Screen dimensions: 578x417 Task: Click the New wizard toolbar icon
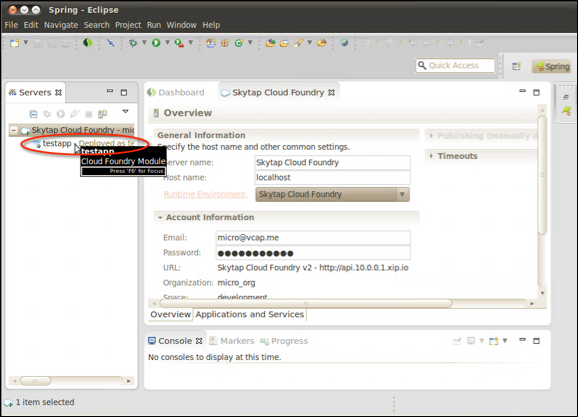(15, 43)
